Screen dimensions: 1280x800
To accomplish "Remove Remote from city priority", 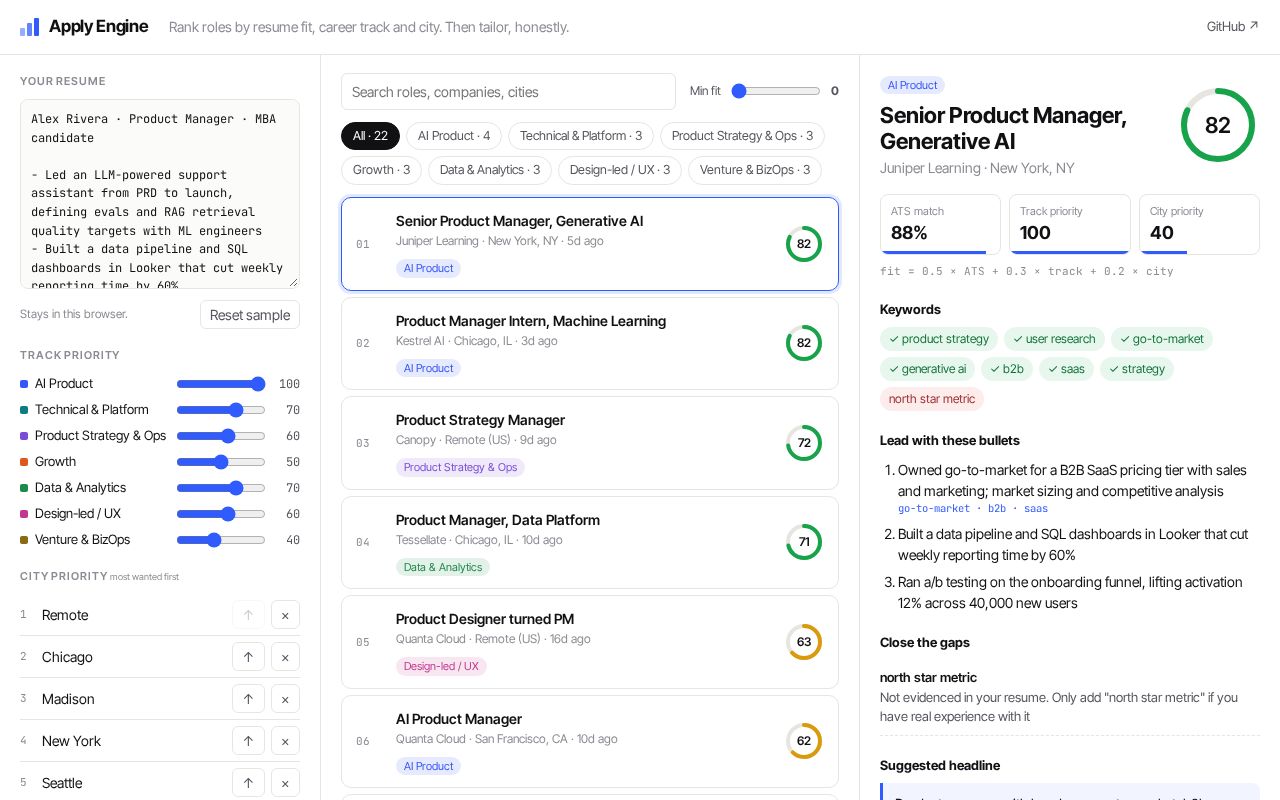I will coord(285,615).
